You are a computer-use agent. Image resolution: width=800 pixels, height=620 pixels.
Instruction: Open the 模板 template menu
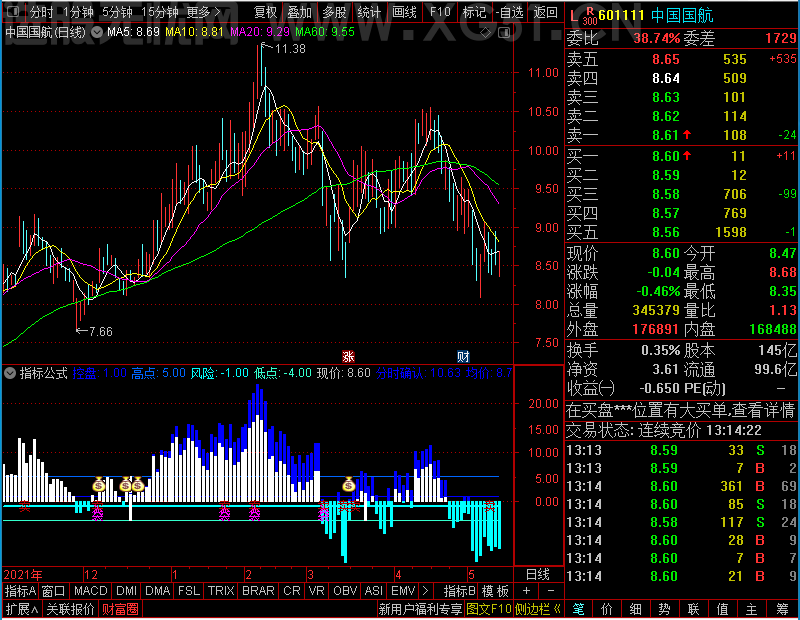click(495, 591)
